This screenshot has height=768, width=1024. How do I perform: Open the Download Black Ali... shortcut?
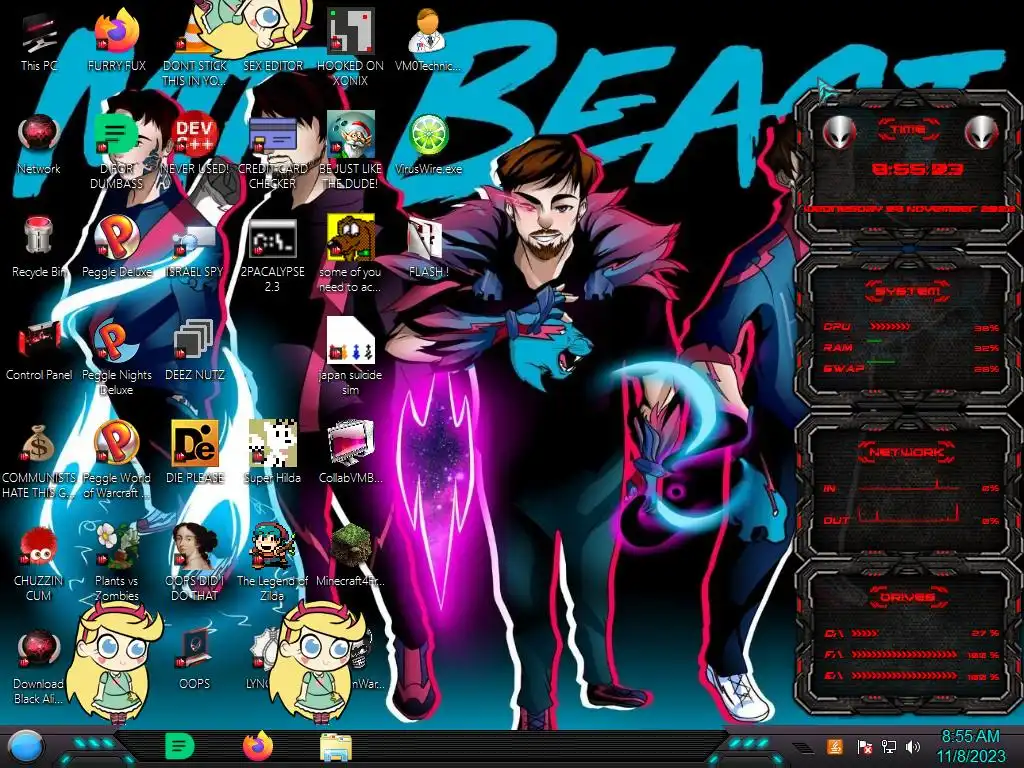click(x=39, y=667)
